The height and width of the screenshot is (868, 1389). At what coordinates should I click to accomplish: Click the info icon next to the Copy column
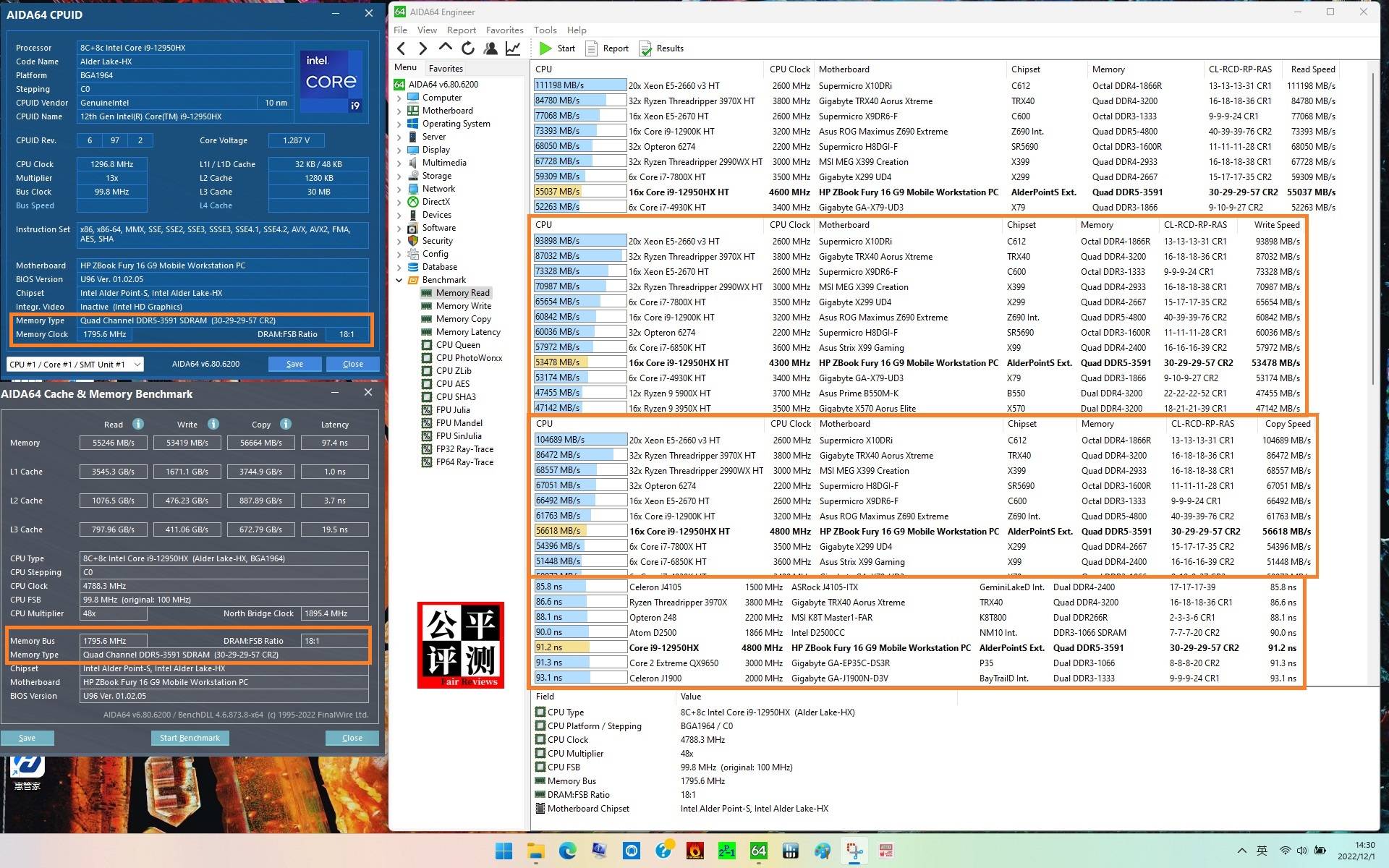[x=285, y=425]
